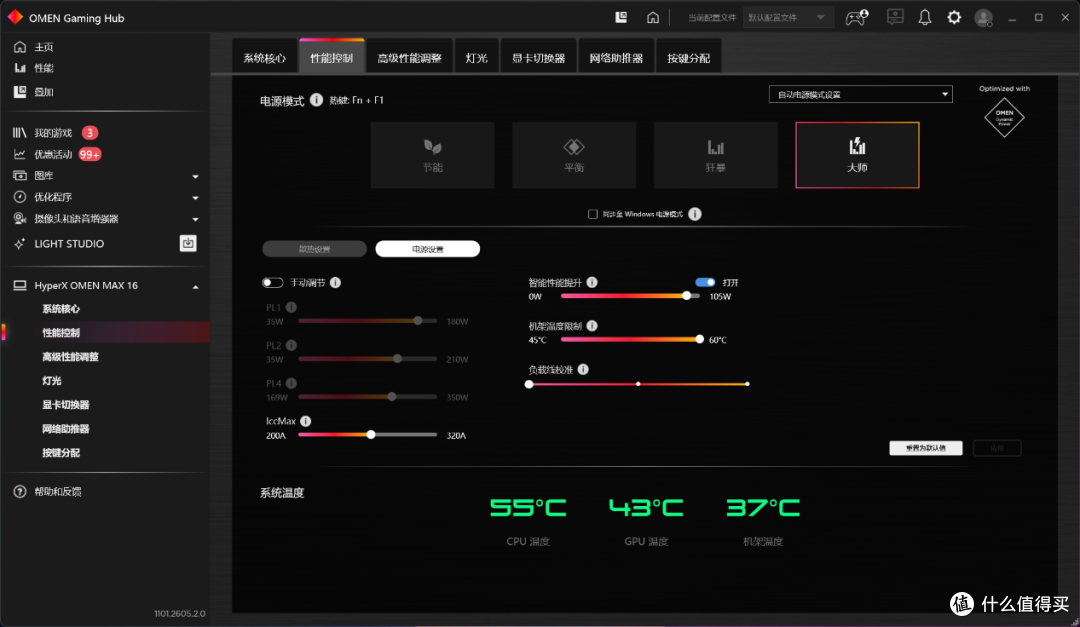Screen dimensions: 1080x627
Task: Switch to the 按键分配 tab
Action: (688, 58)
